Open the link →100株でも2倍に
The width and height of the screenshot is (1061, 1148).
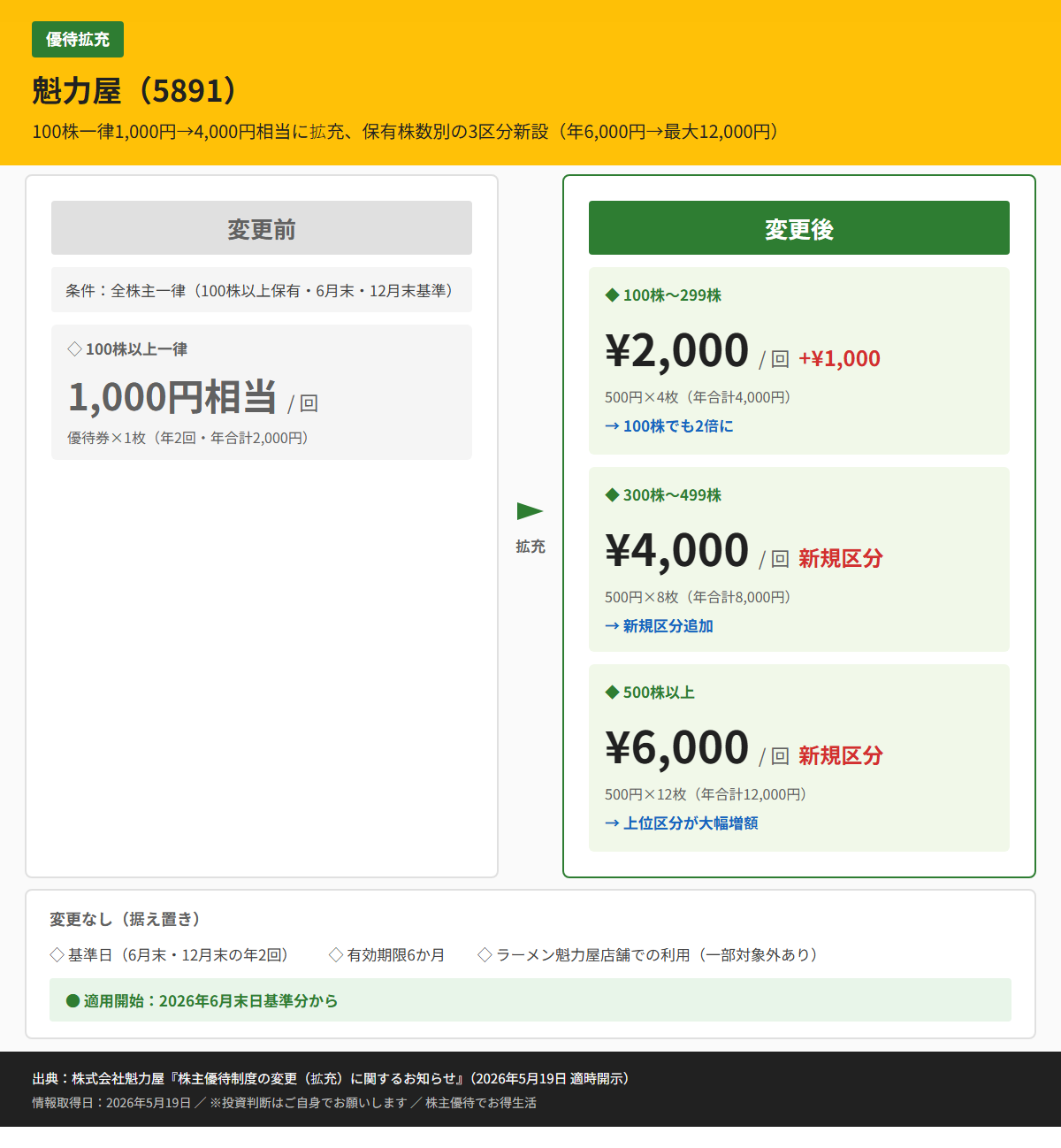pos(669,426)
